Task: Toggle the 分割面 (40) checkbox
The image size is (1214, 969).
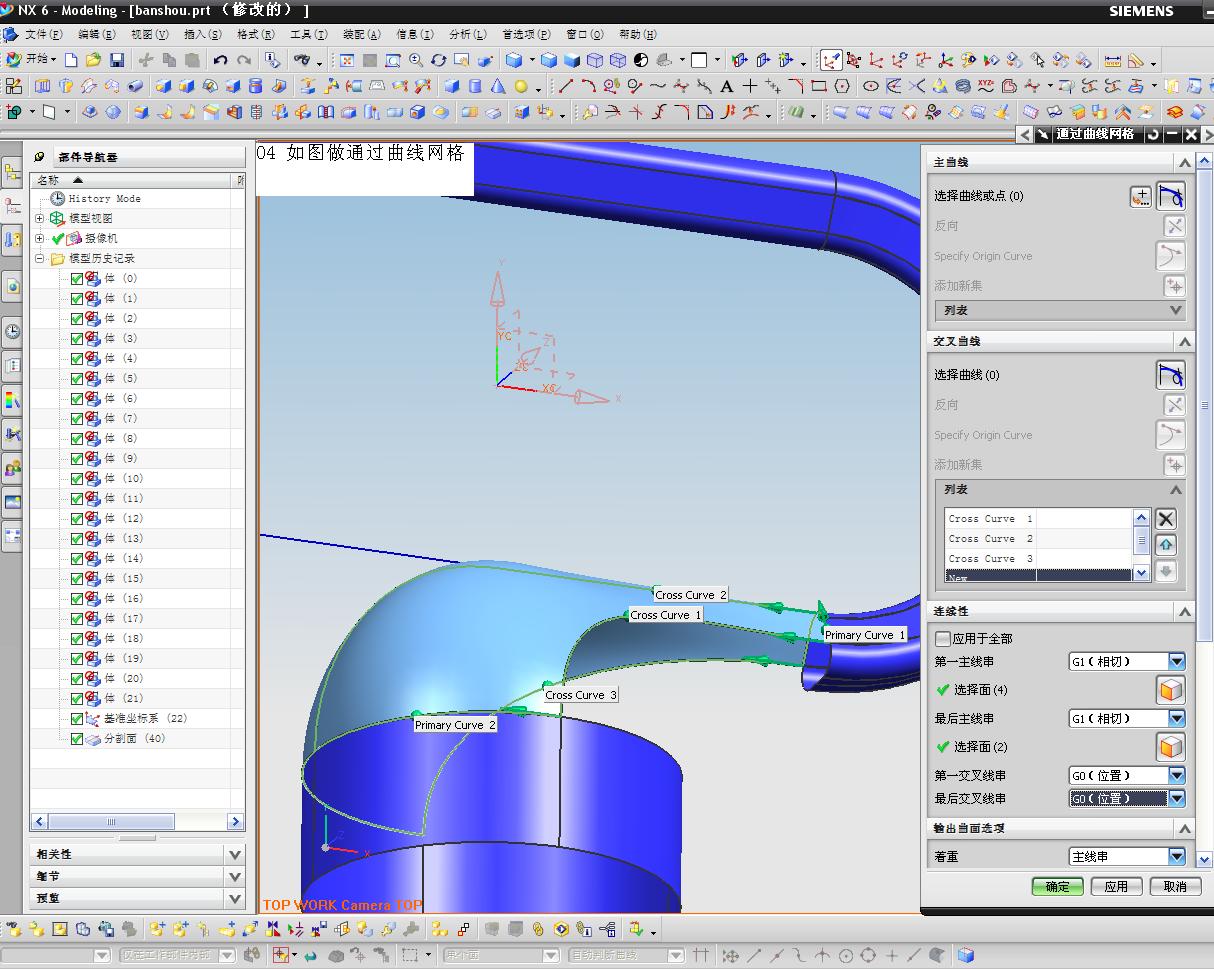Action: point(77,738)
